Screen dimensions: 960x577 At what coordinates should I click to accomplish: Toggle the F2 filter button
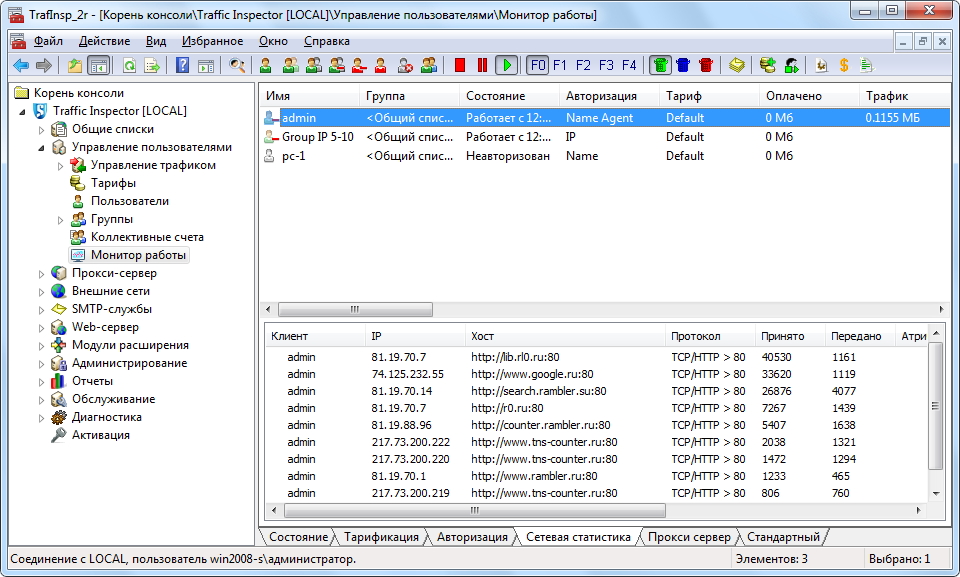(x=583, y=65)
